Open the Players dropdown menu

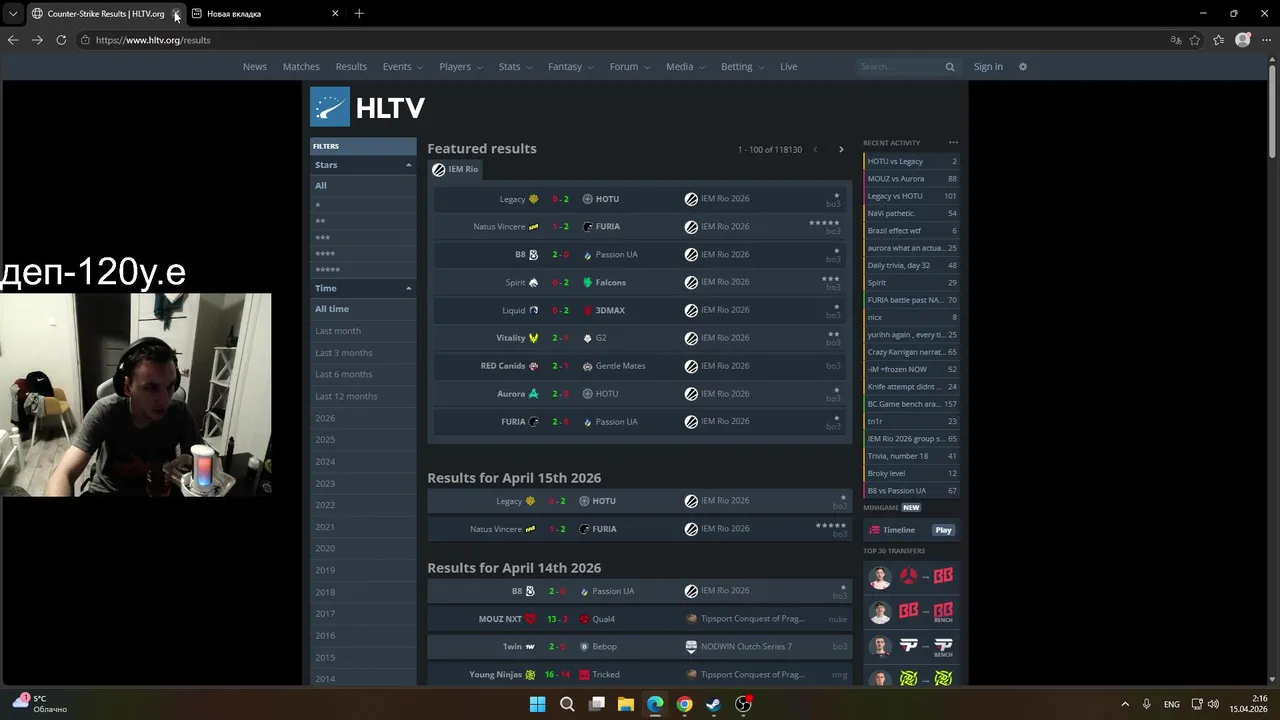[461, 67]
